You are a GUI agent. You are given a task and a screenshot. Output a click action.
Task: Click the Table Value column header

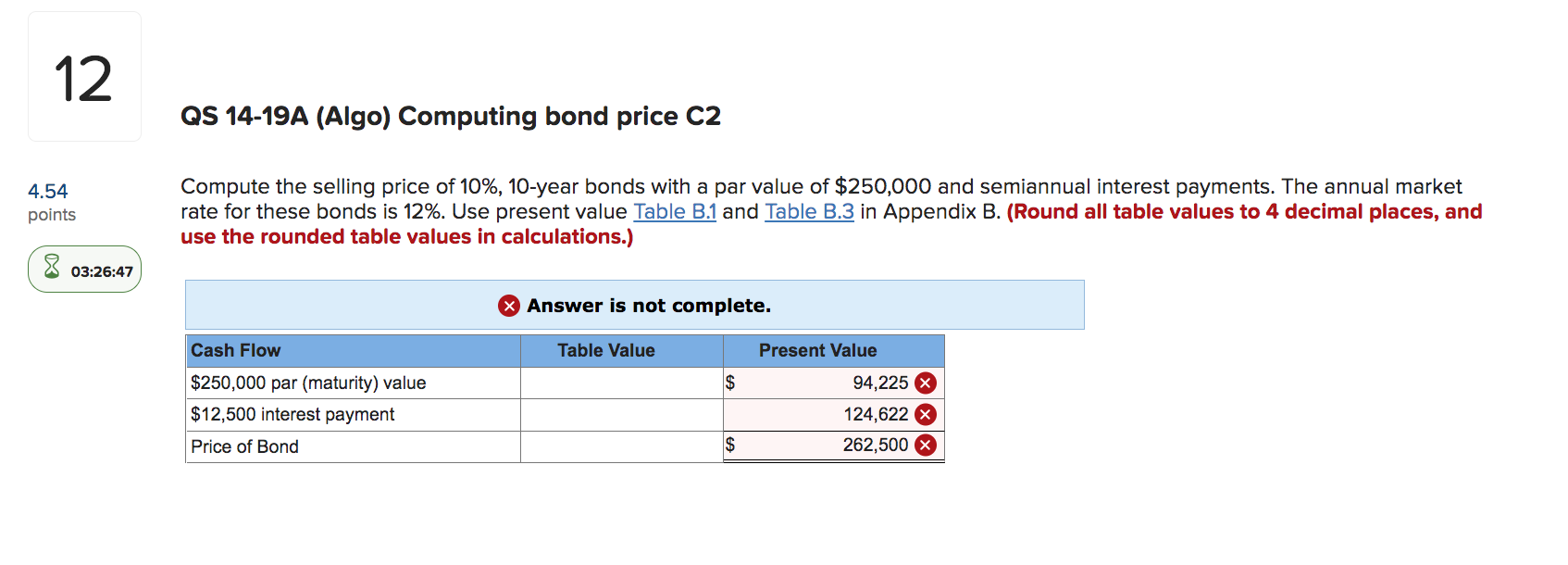[606, 350]
